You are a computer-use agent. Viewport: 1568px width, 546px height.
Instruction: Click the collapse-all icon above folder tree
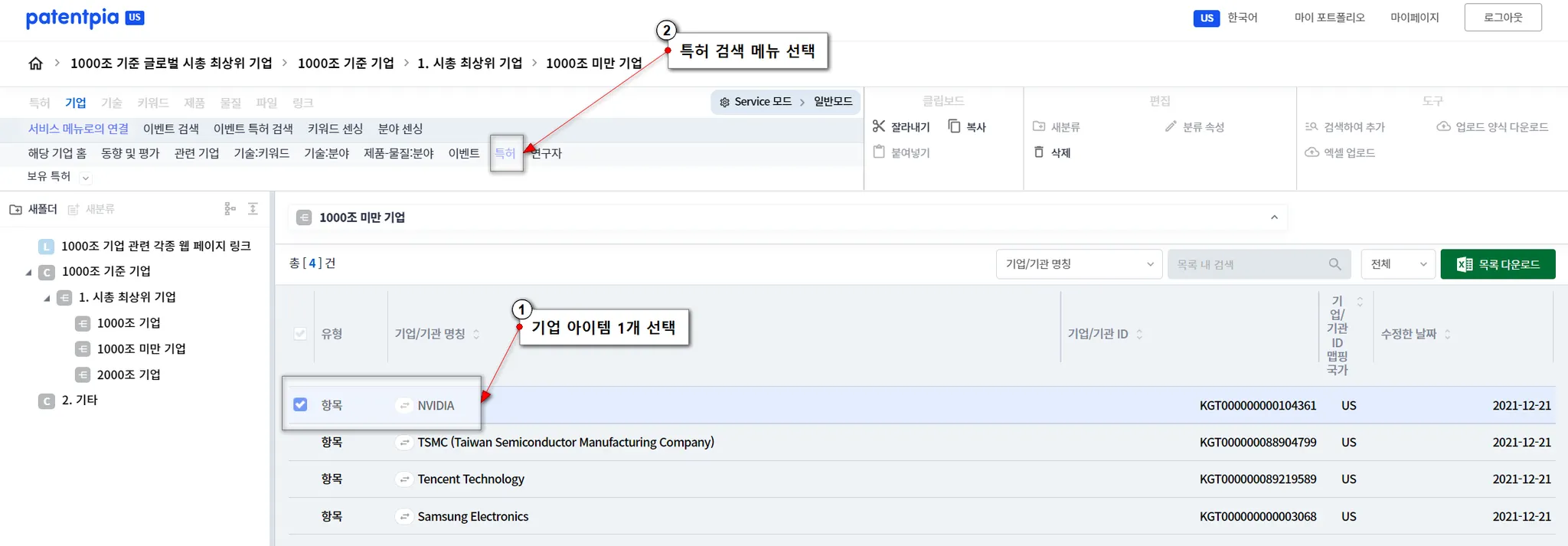(x=253, y=208)
